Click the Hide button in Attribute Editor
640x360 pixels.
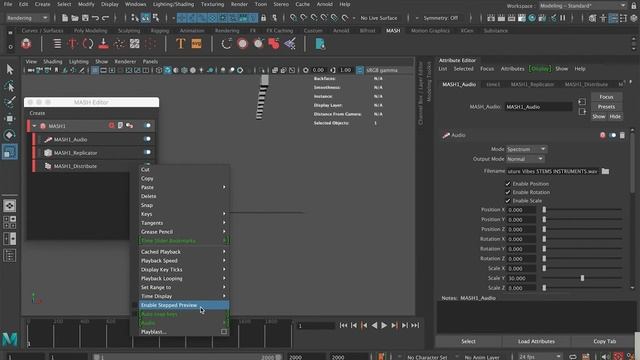point(615,117)
